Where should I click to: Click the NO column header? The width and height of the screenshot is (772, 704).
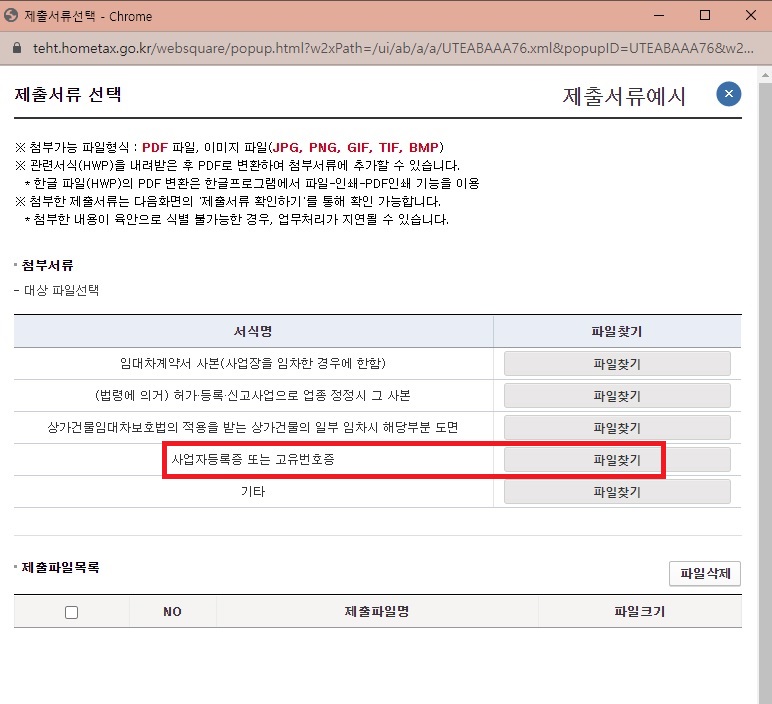pyautogui.click(x=172, y=611)
